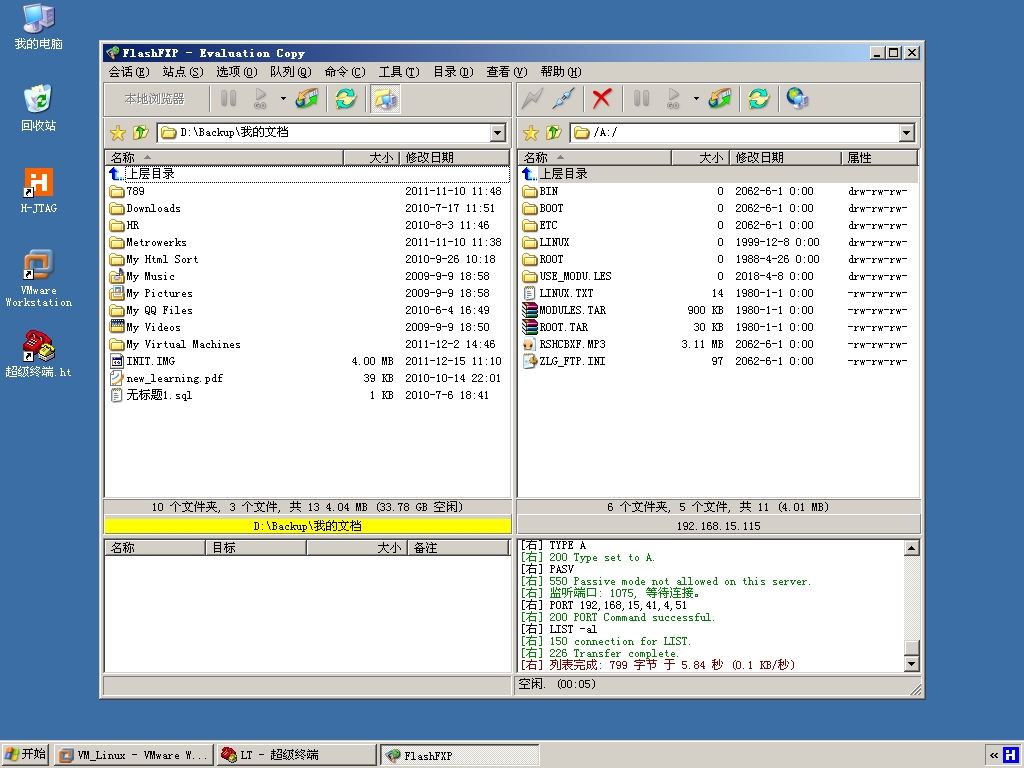Open the 队列 menu
1024x768 pixels.
coord(291,72)
